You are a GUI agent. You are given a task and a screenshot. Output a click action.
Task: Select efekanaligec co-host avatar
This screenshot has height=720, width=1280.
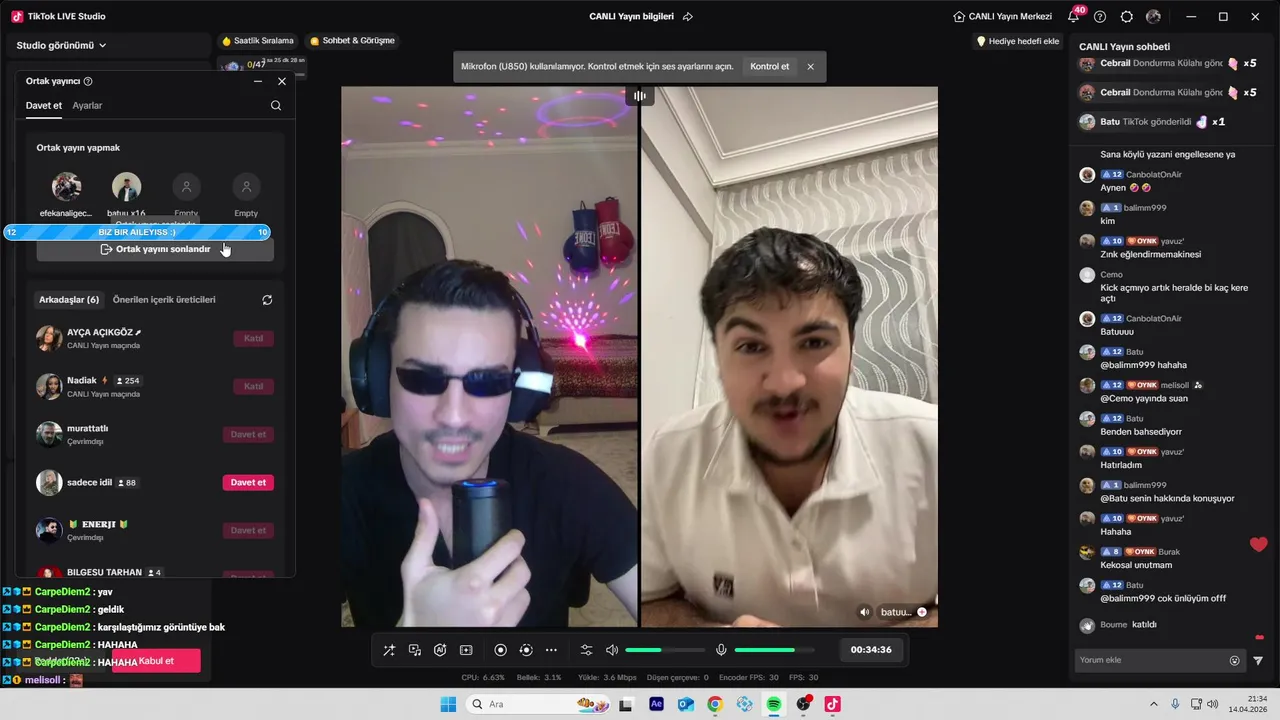[67, 186]
